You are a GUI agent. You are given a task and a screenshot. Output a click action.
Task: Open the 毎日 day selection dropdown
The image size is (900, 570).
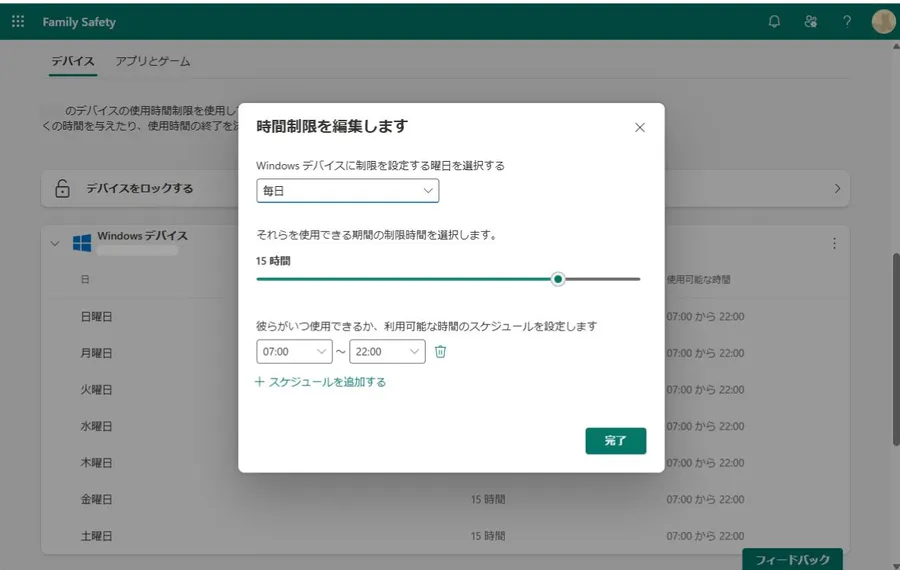(x=347, y=191)
